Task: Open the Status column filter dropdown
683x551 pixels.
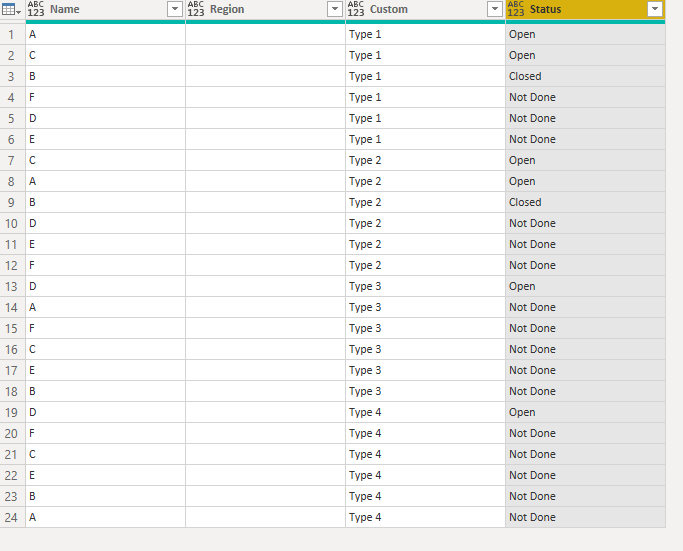Action: 655,9
